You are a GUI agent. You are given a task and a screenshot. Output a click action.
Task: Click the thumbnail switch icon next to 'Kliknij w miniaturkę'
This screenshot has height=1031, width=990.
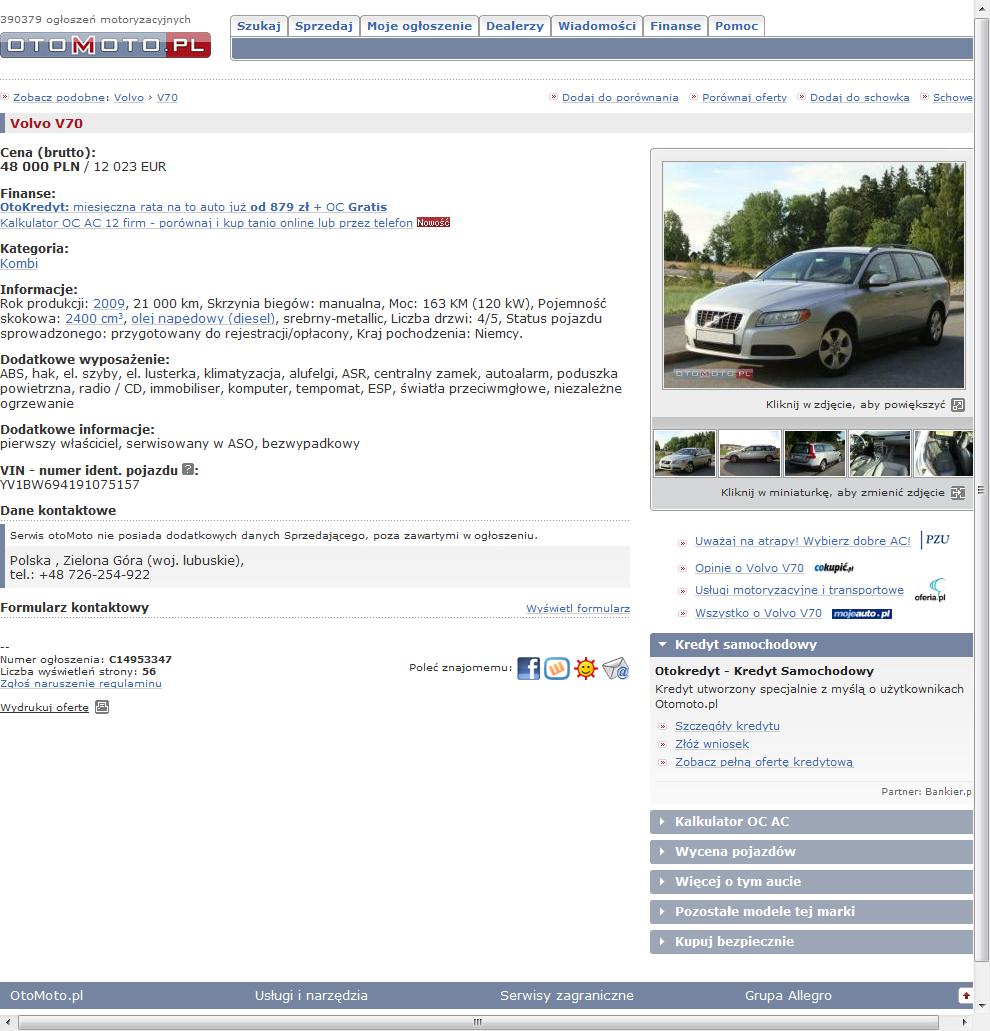click(x=958, y=492)
